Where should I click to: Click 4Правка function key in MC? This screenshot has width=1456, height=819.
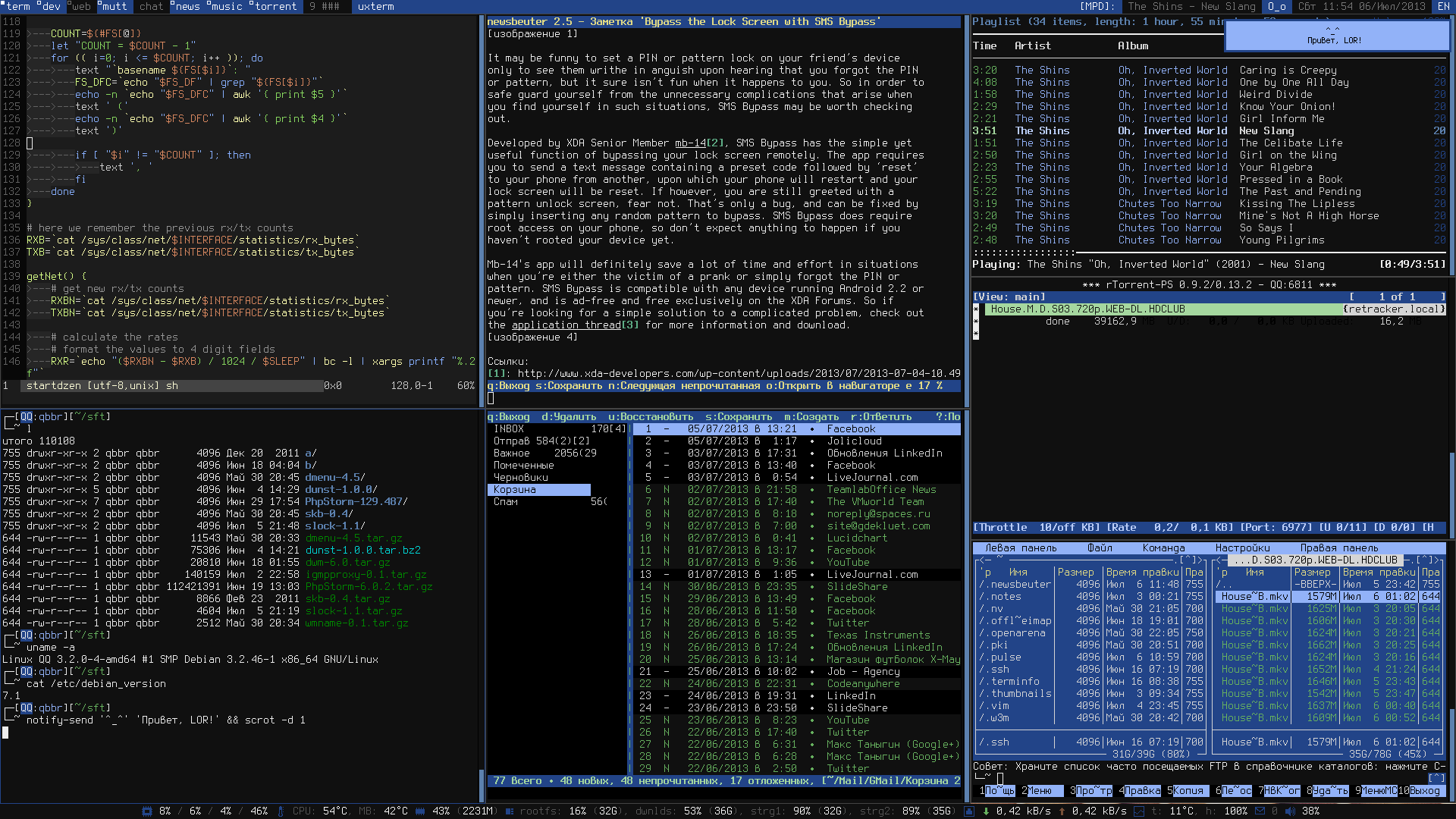pos(1140,790)
